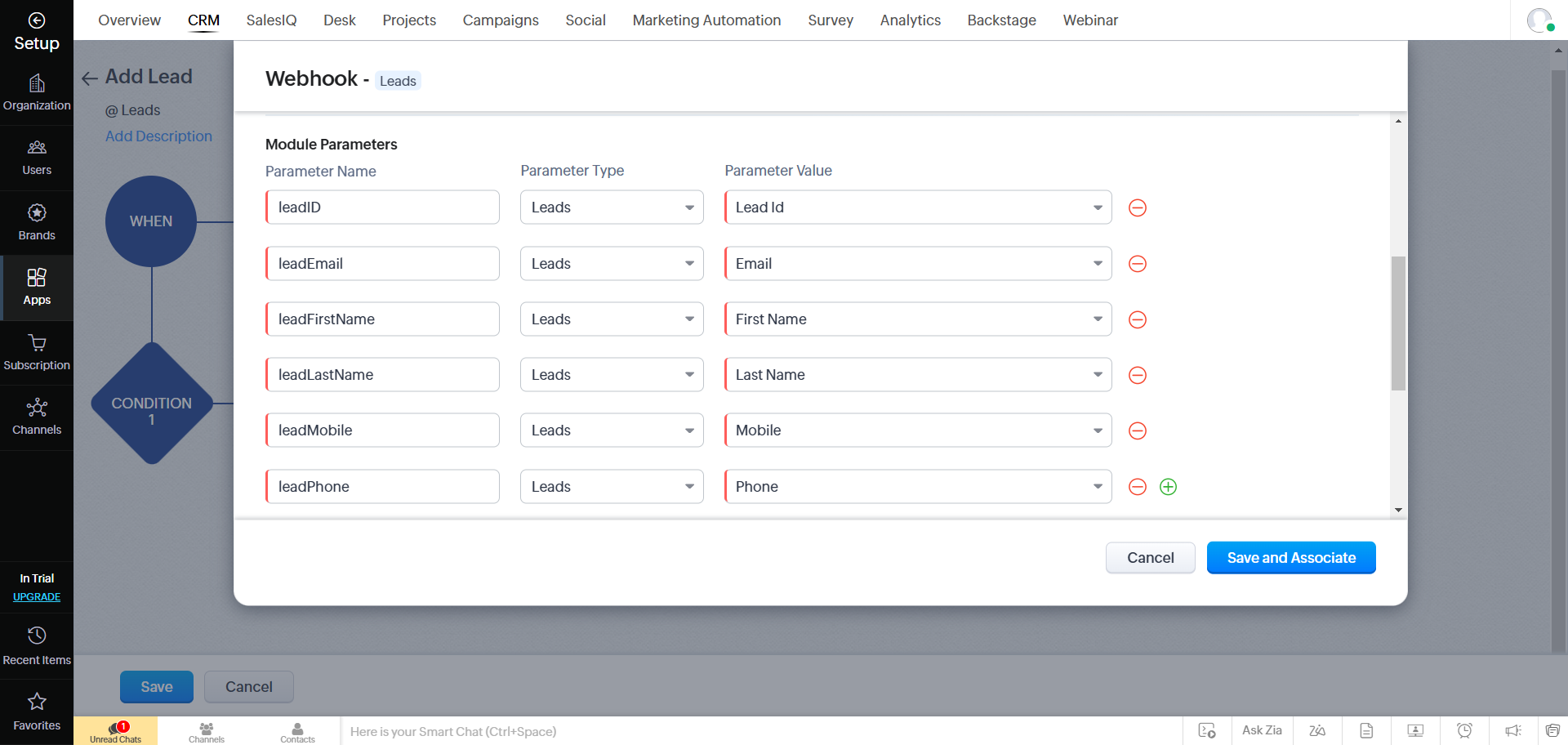Image resolution: width=1568 pixels, height=745 pixels.
Task: Switch to the Campaigns tab
Action: tap(501, 20)
